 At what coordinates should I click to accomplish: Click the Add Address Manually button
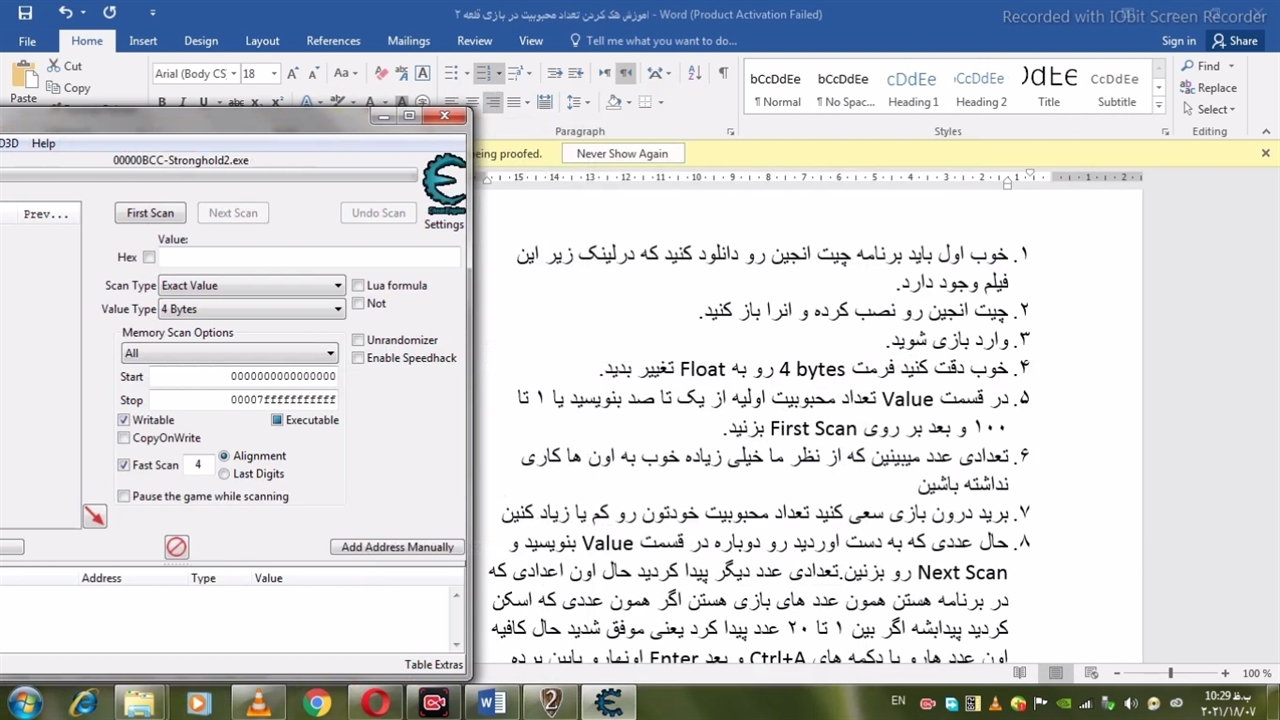coord(397,547)
